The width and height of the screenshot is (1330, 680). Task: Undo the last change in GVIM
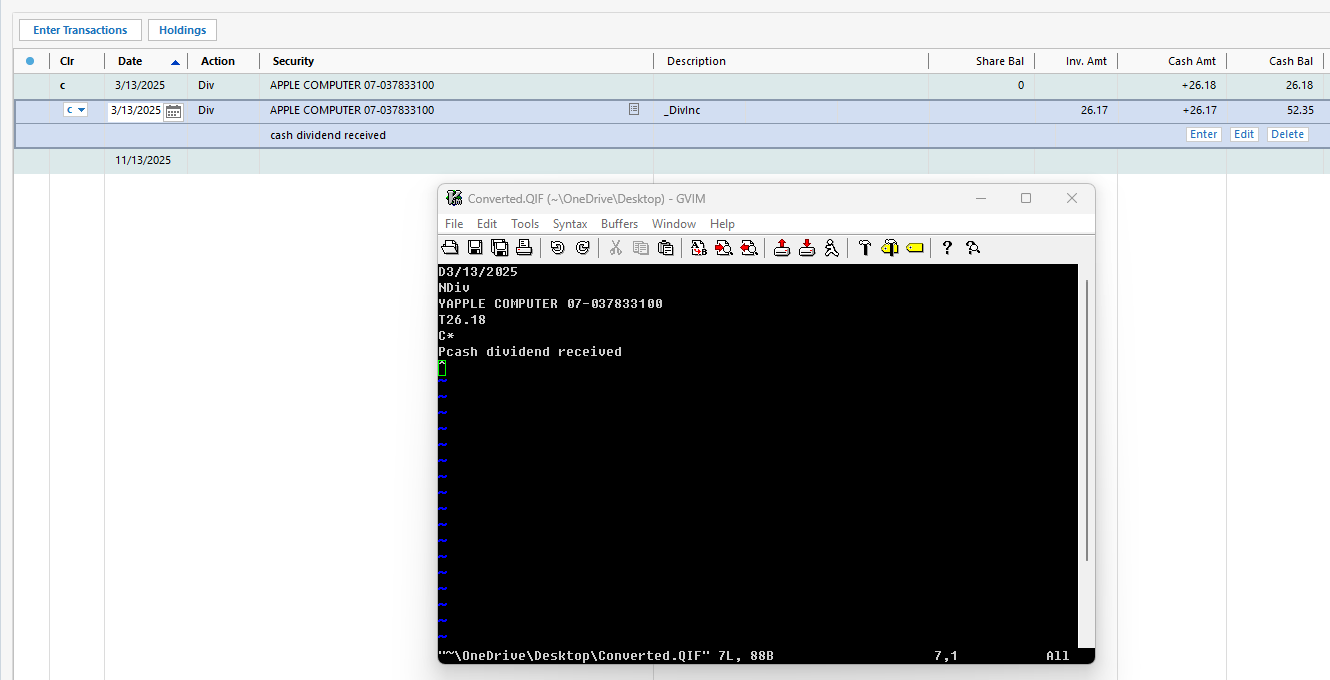point(558,248)
